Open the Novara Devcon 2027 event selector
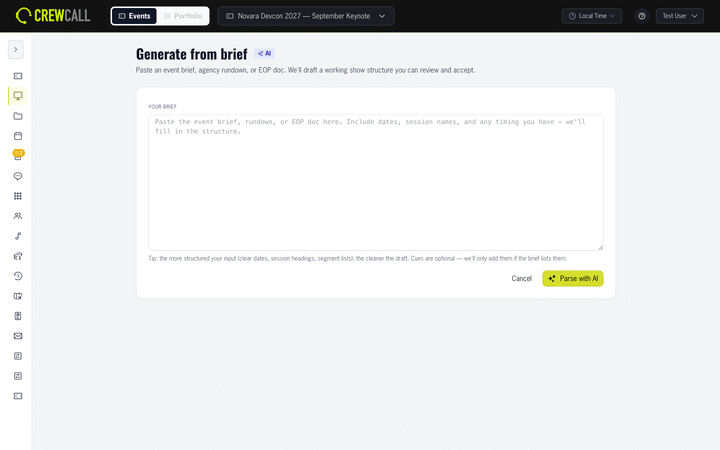This screenshot has width=720, height=450. (x=306, y=16)
